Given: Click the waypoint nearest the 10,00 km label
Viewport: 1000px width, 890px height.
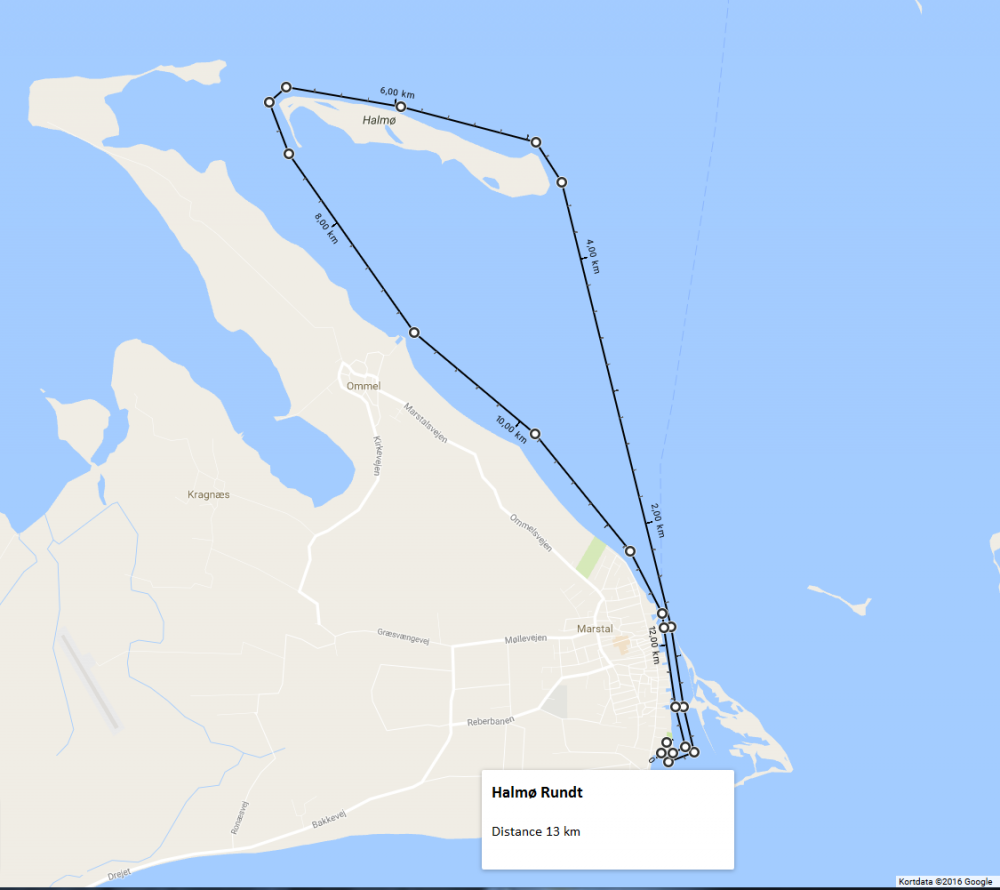Looking at the screenshot, I should [x=535, y=434].
